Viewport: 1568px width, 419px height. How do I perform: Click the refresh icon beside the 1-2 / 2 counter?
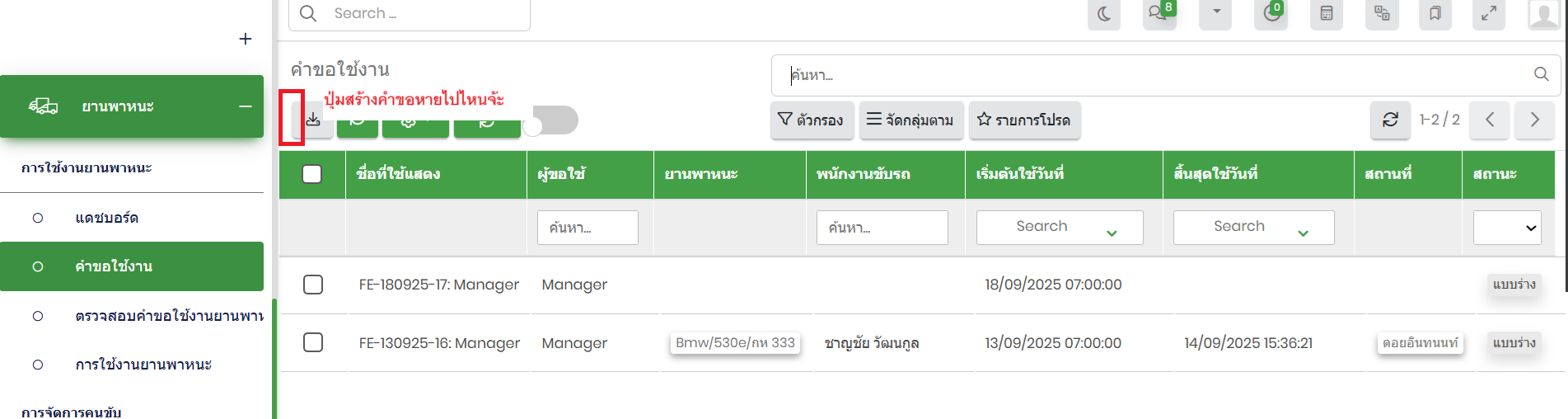(1390, 120)
